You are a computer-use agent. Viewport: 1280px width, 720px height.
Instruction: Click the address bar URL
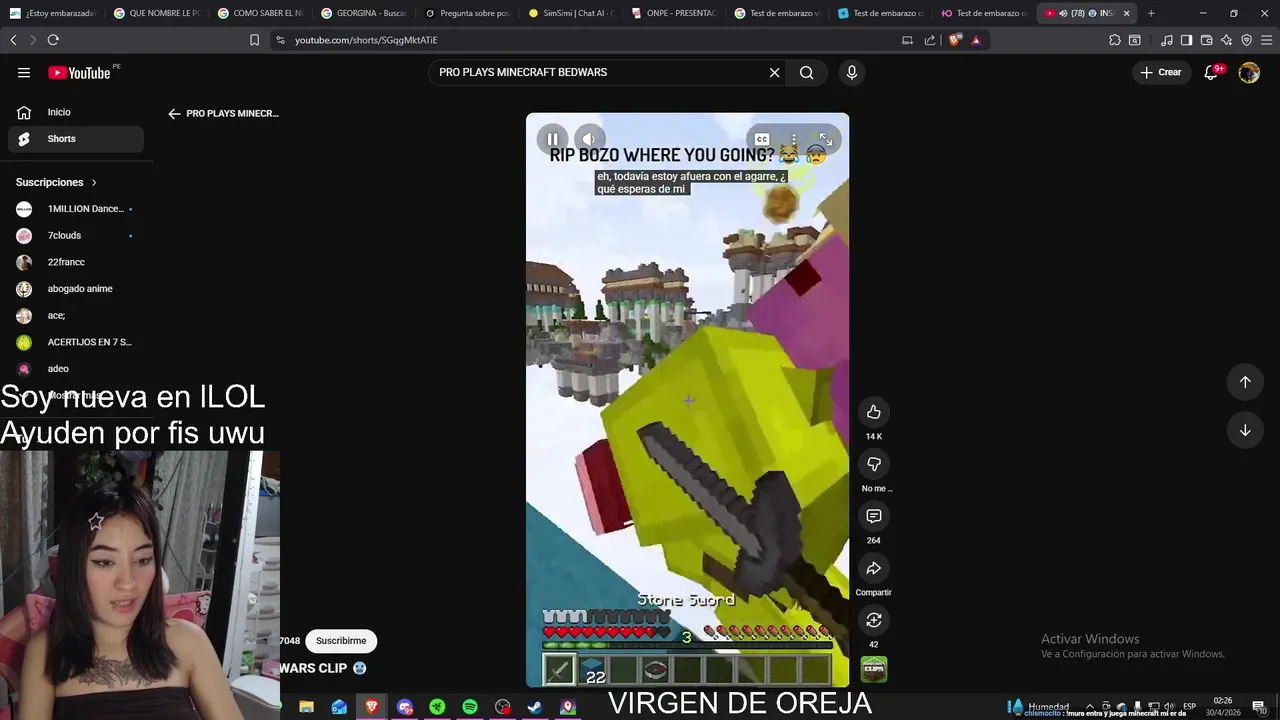coord(366,40)
